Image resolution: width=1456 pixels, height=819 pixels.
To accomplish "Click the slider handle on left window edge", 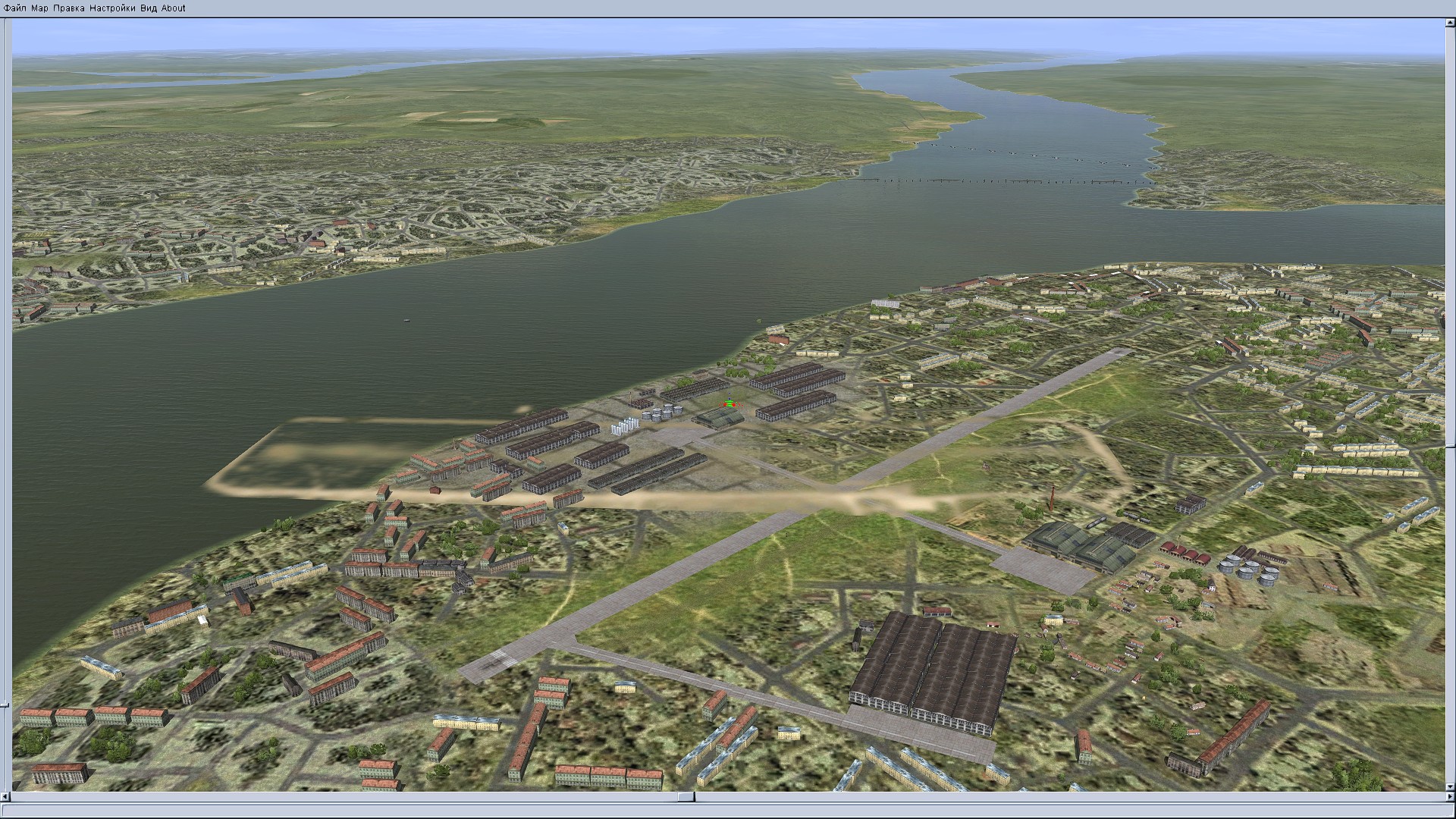I will click(4, 704).
